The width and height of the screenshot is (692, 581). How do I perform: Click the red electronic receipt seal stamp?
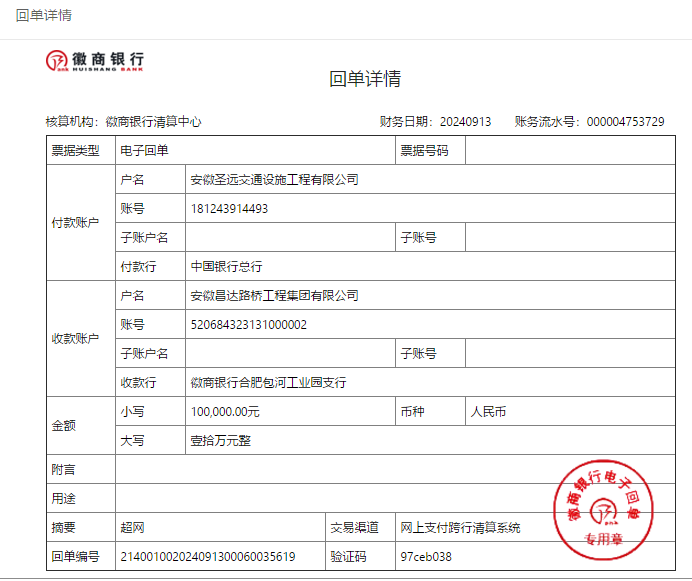click(x=599, y=510)
